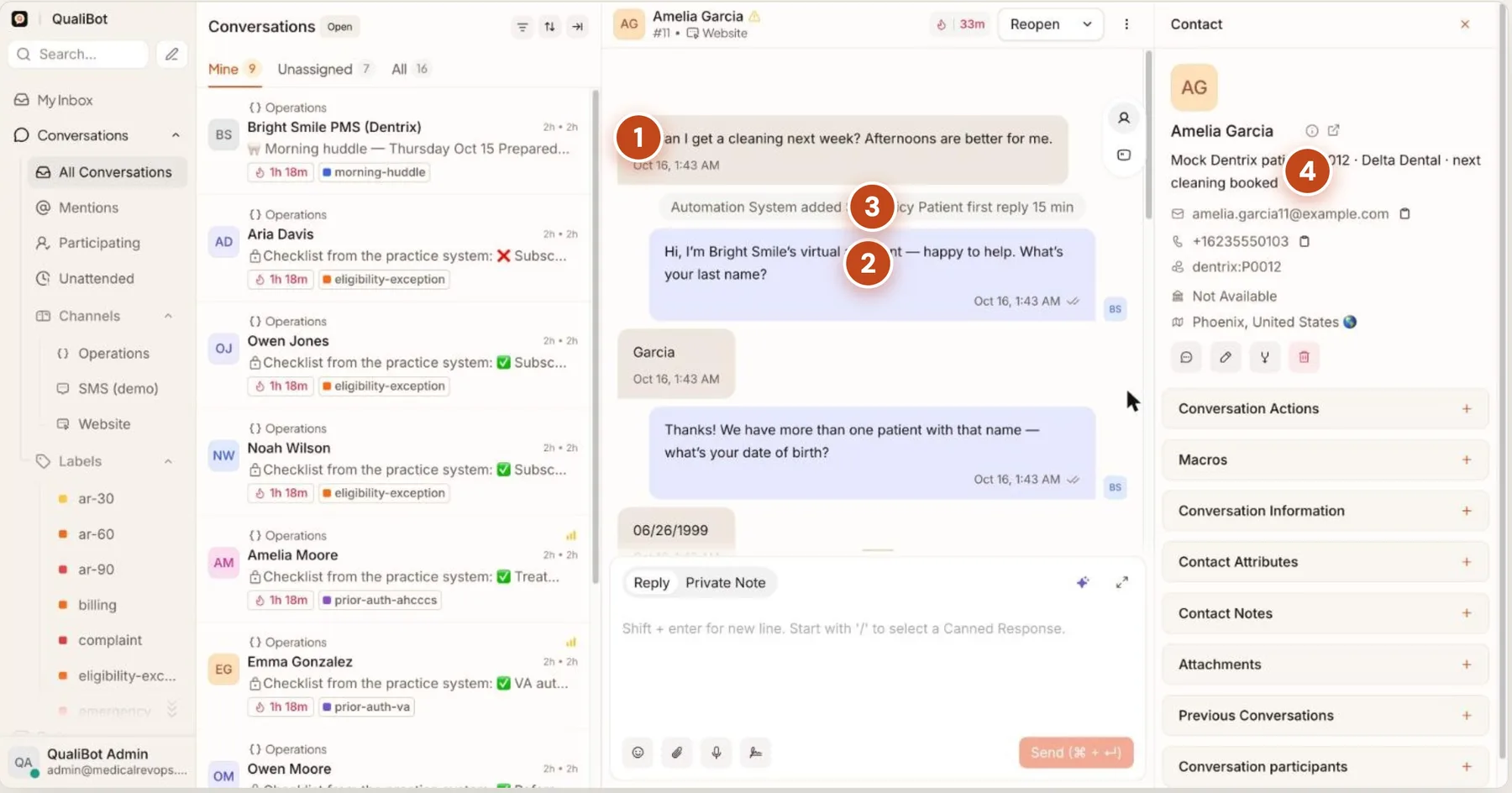The width and height of the screenshot is (1512, 793).
Task: Open the Bright Smile PMS (Dentrix) conversation
Action: point(393,141)
